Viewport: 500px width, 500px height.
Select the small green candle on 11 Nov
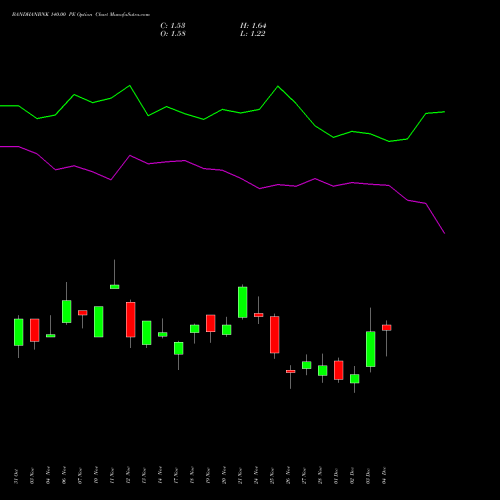(x=115, y=287)
